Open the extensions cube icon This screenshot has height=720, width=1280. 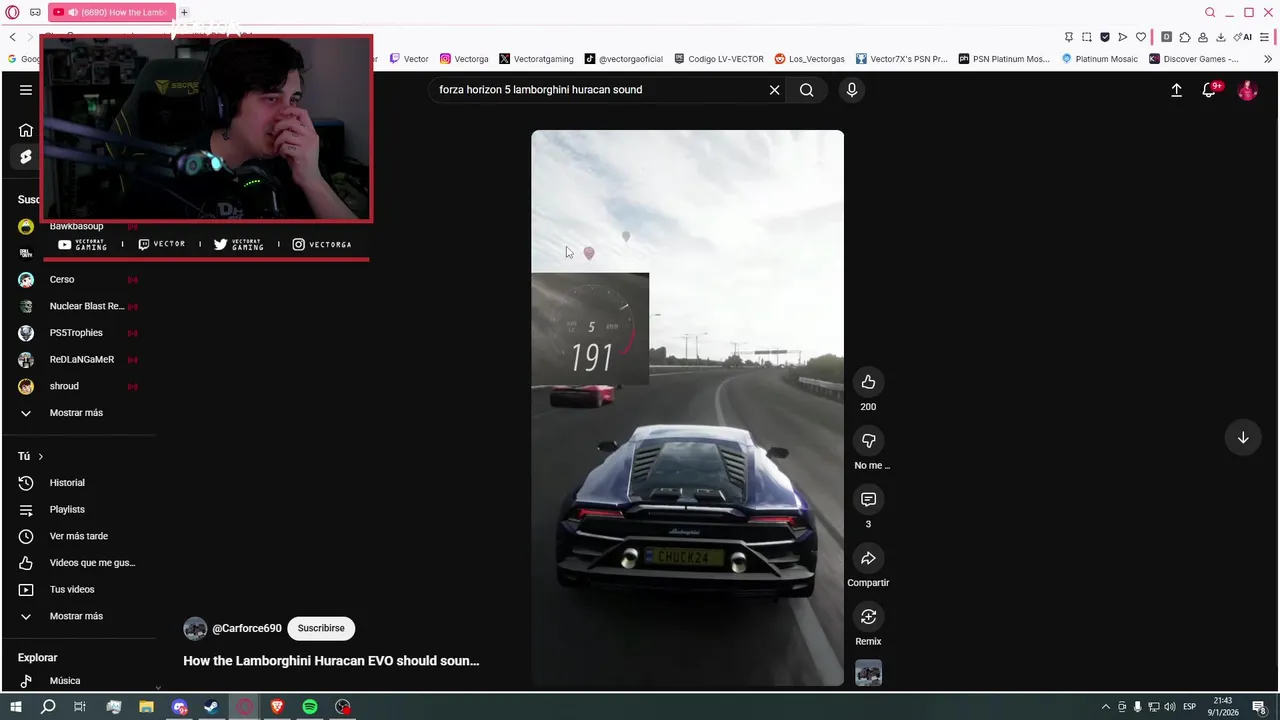(1185, 37)
